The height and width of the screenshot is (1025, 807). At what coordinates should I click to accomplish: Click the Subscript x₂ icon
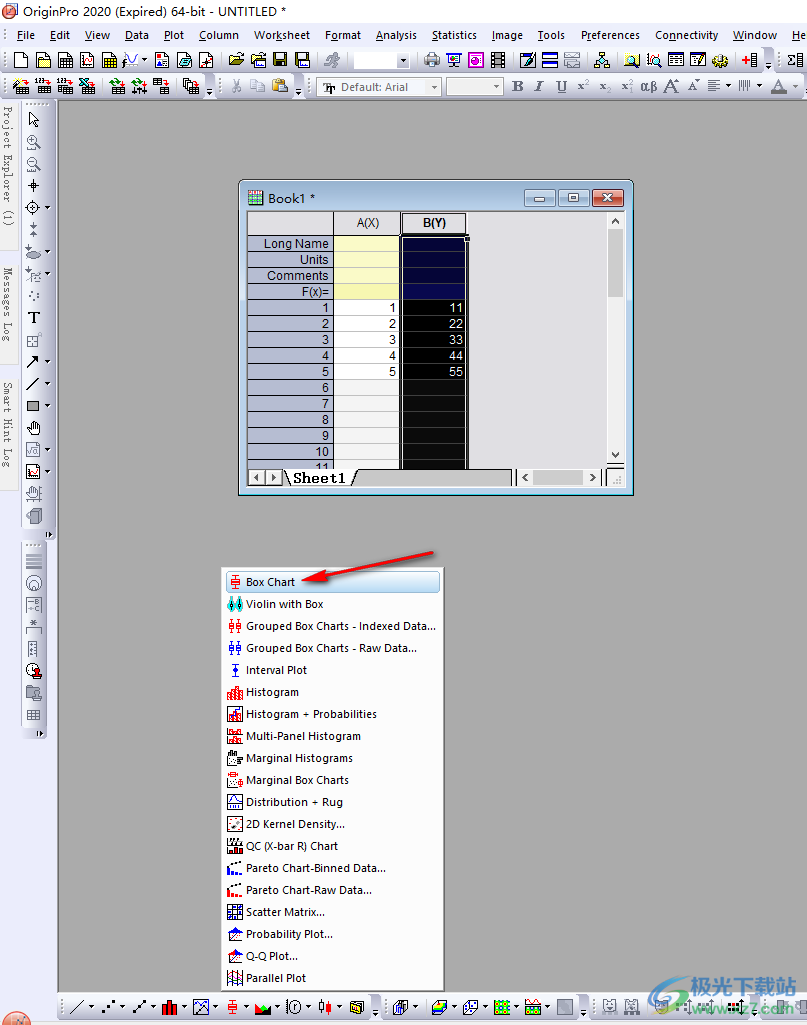(605, 86)
